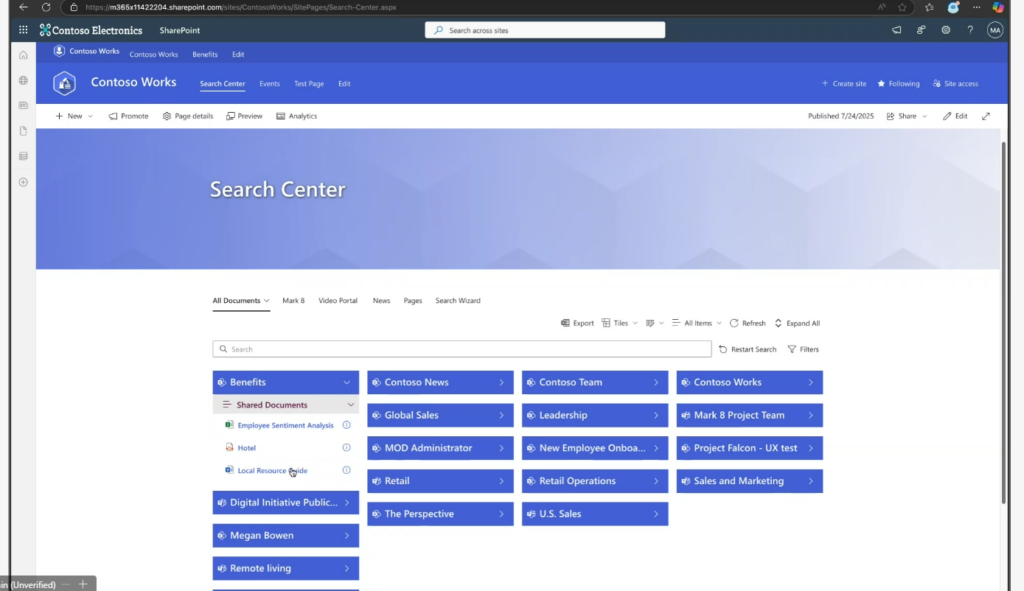Open the New dropdown menu
1024x591 pixels.
click(74, 116)
